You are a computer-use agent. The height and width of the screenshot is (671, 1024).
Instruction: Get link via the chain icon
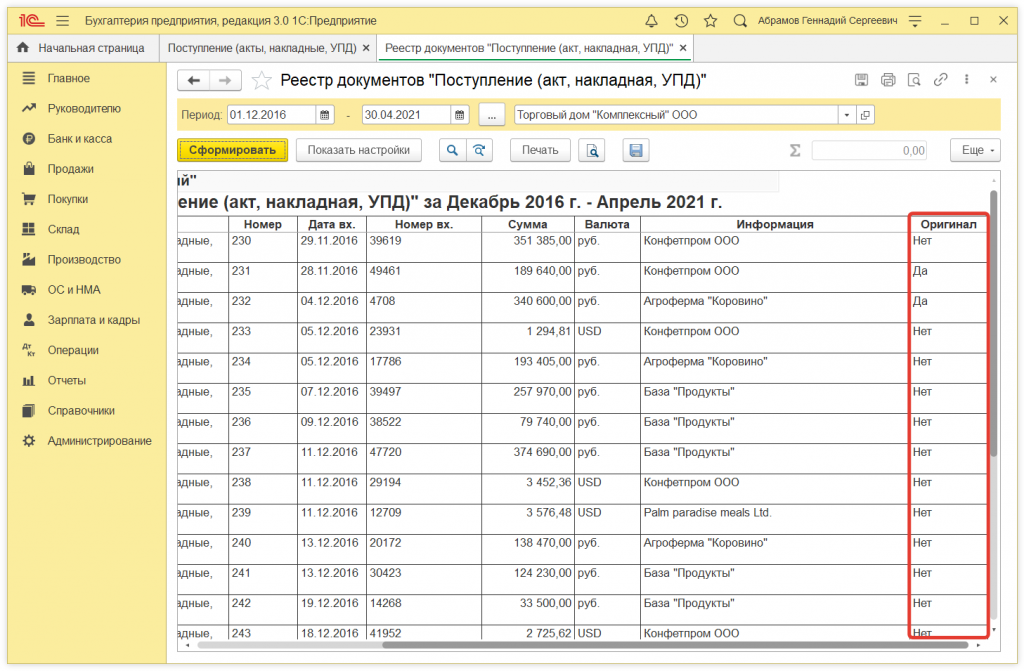940,80
